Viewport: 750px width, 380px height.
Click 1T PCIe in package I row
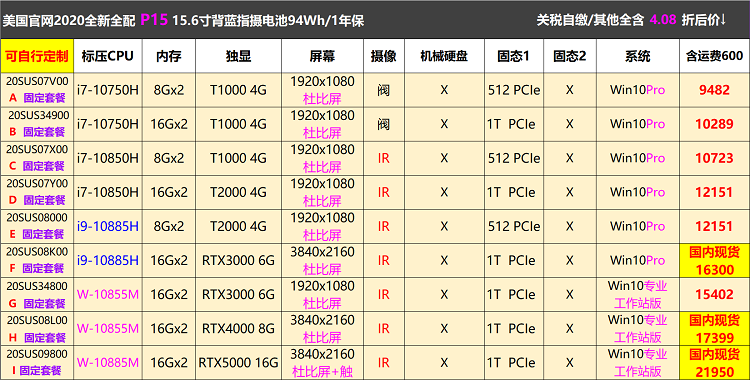pyautogui.click(x=511, y=363)
